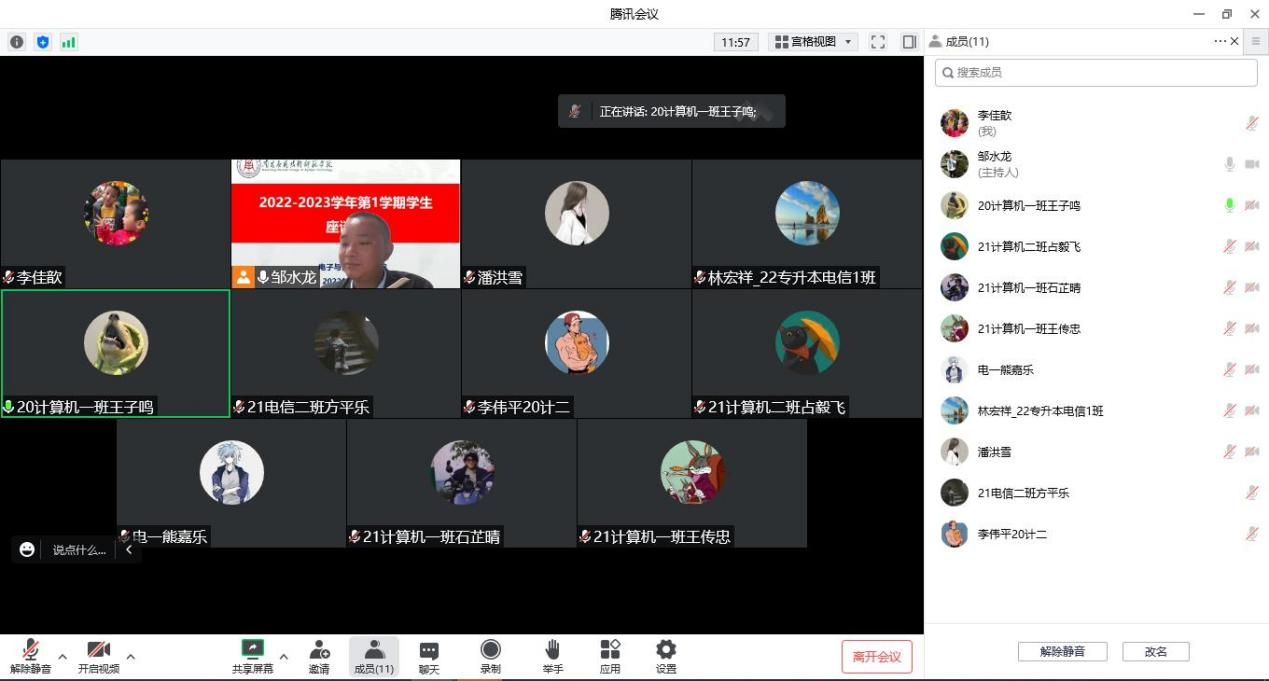
Task: Expand the 宫格视图 view dropdown
Action: (814, 42)
